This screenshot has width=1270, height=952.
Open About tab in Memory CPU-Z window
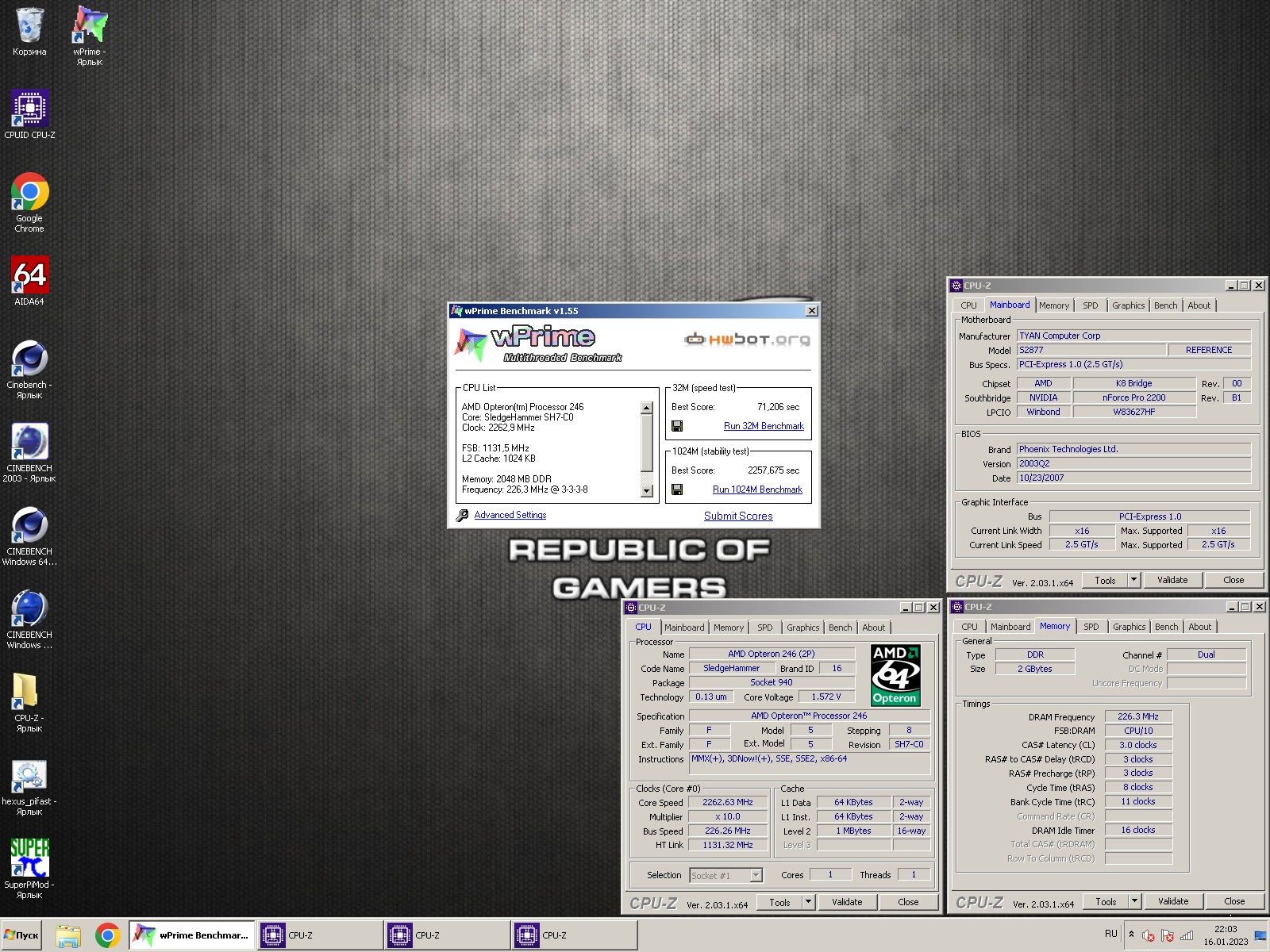coord(1200,627)
